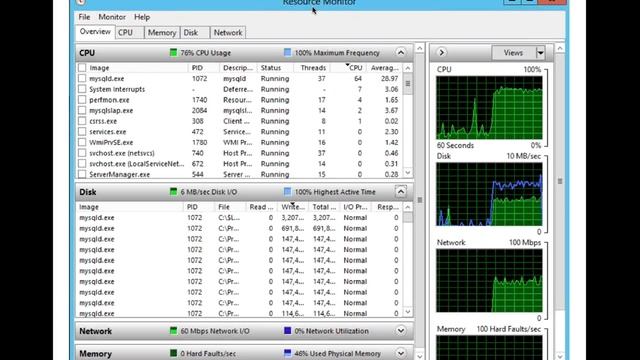Tick the select-all checkbox beside Image header

(82, 68)
